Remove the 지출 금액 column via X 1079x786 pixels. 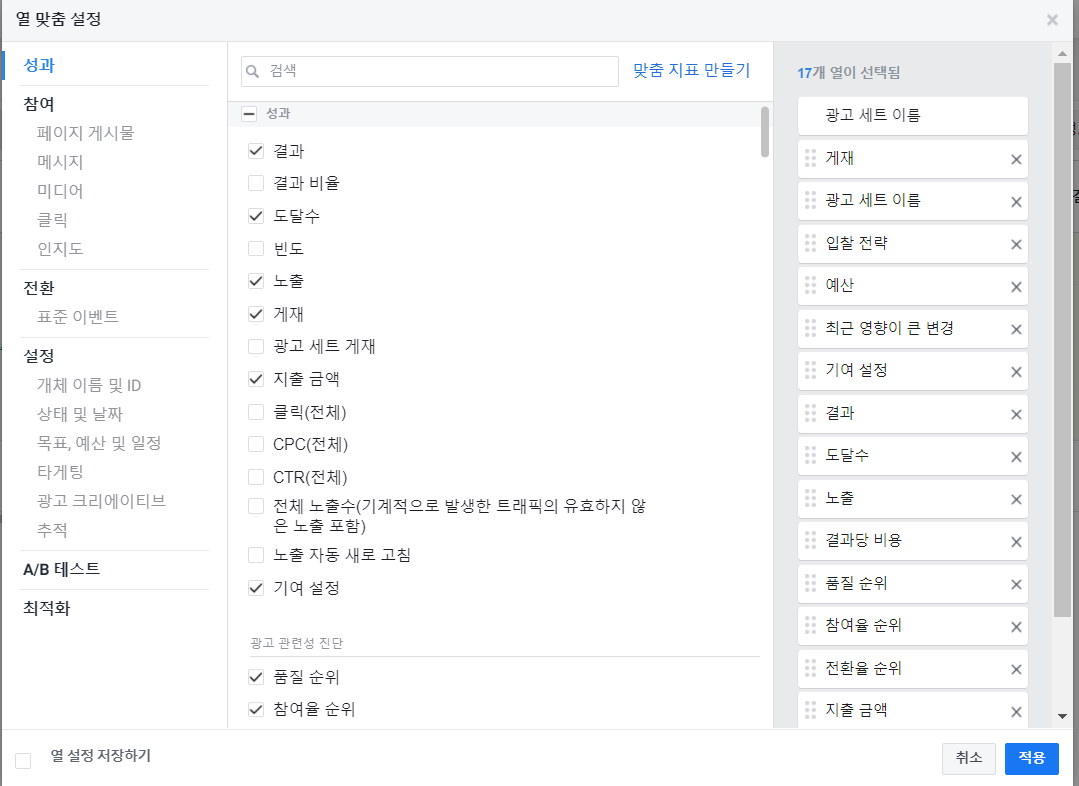(1016, 712)
